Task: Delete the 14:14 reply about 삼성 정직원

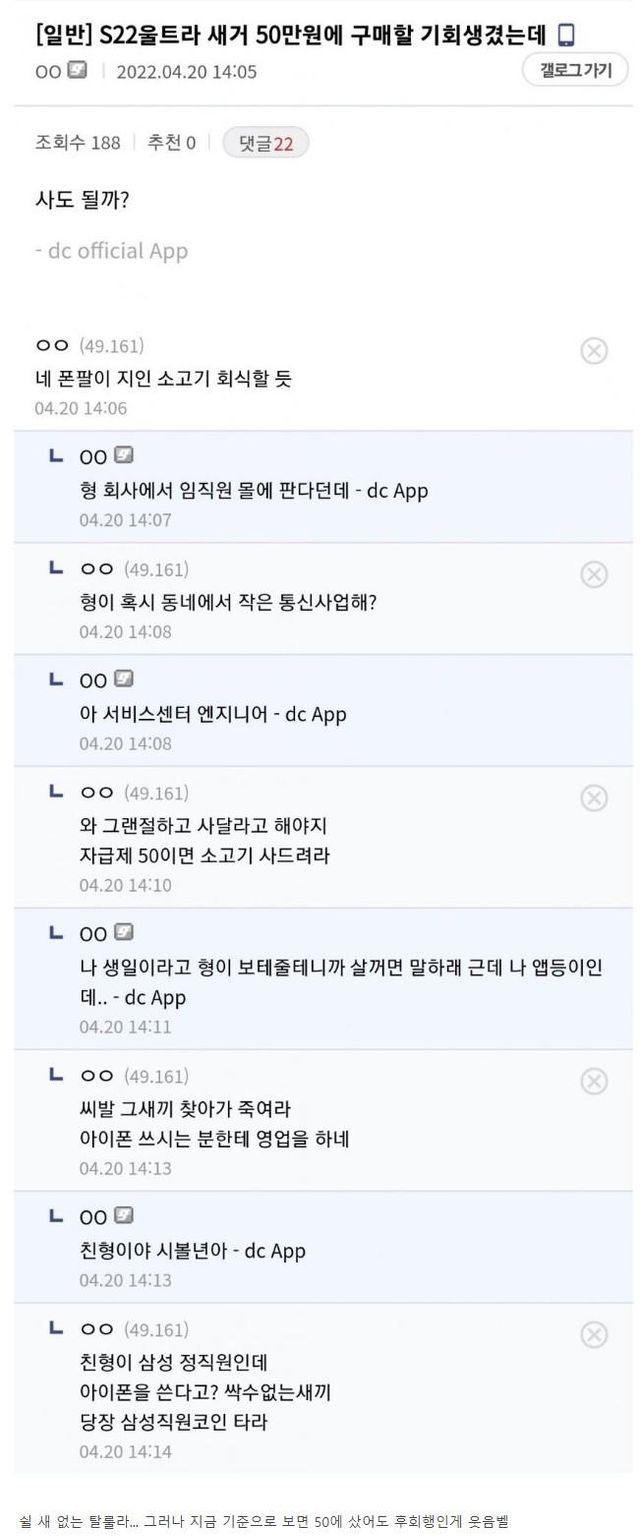Action: pos(593,1334)
